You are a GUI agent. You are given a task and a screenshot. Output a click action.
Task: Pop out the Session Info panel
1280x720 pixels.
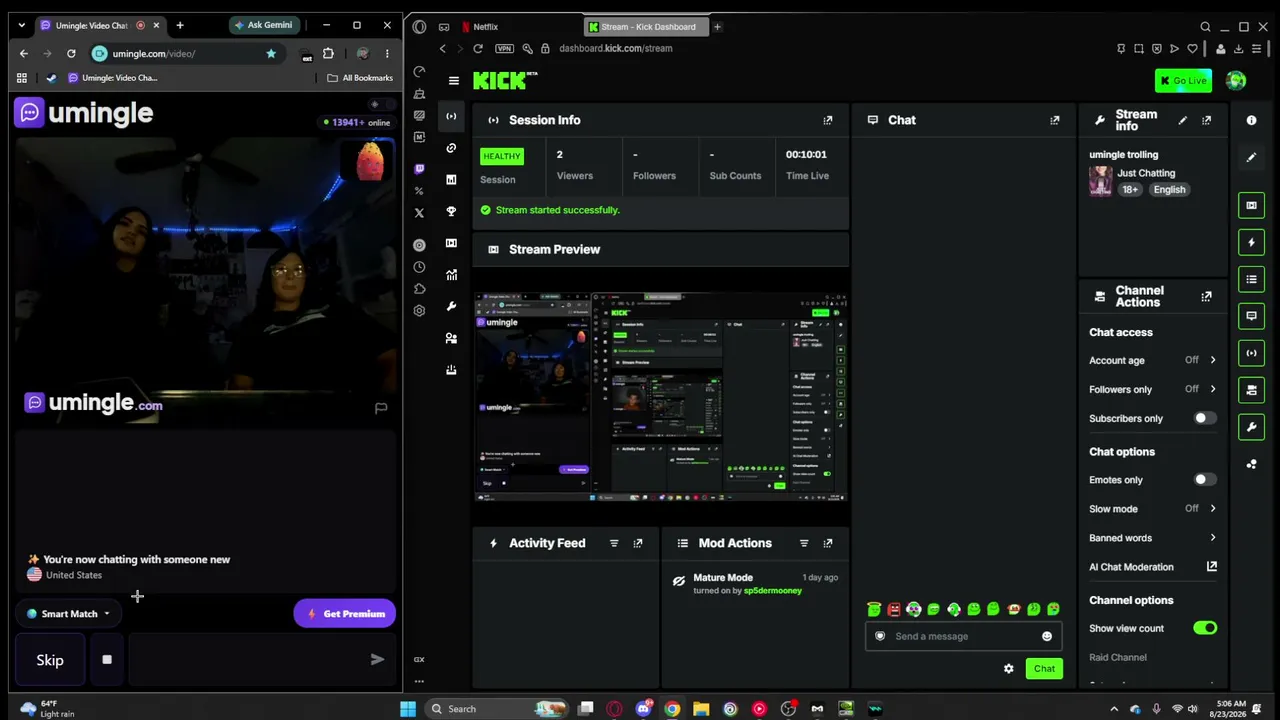pos(828,120)
